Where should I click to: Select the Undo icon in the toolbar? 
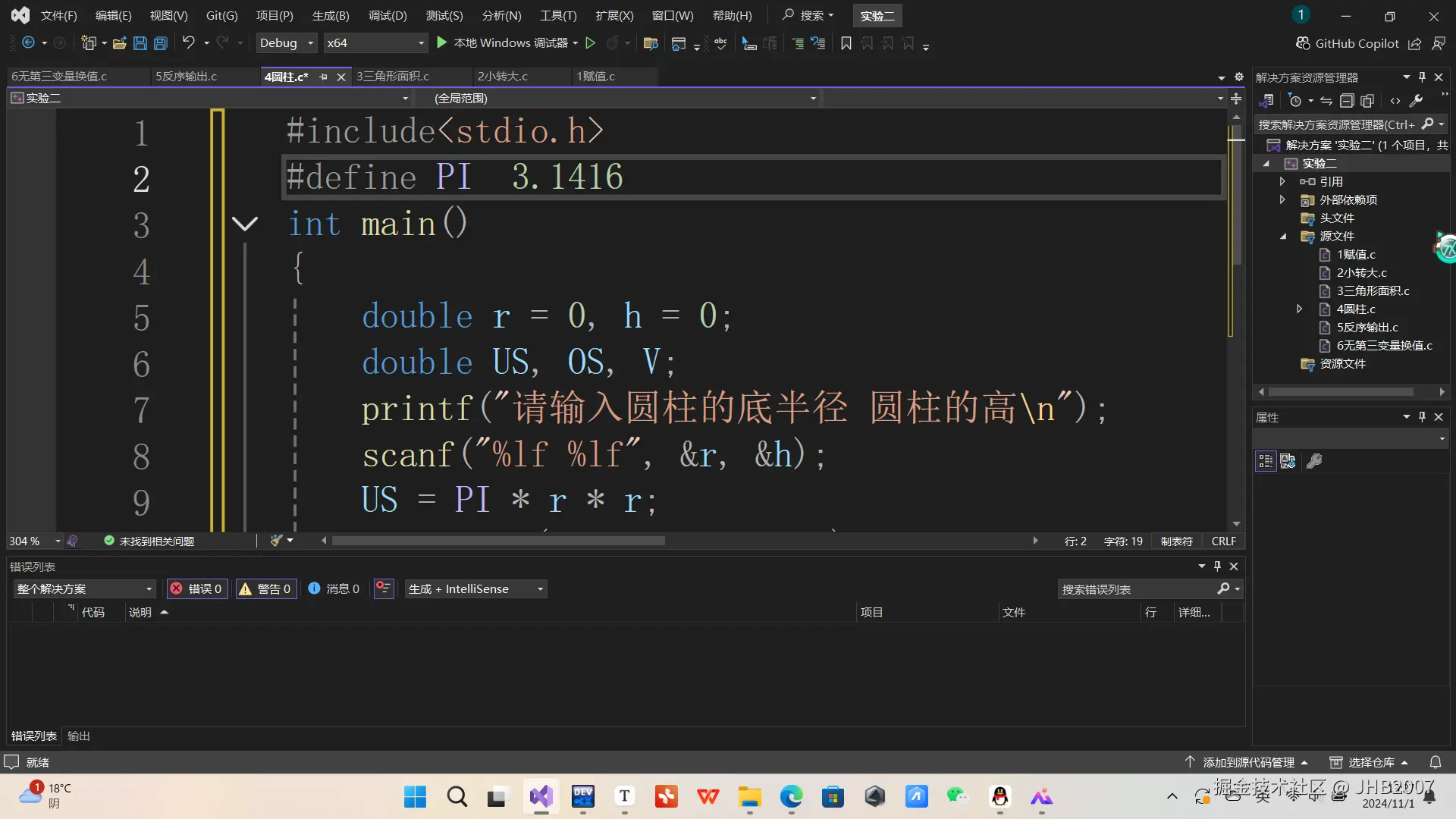pyautogui.click(x=190, y=42)
